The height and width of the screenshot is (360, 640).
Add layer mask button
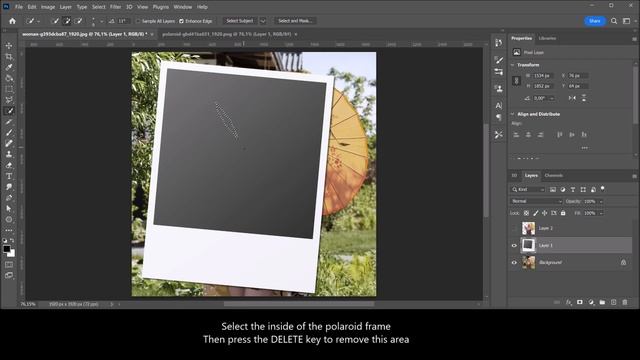(580, 302)
